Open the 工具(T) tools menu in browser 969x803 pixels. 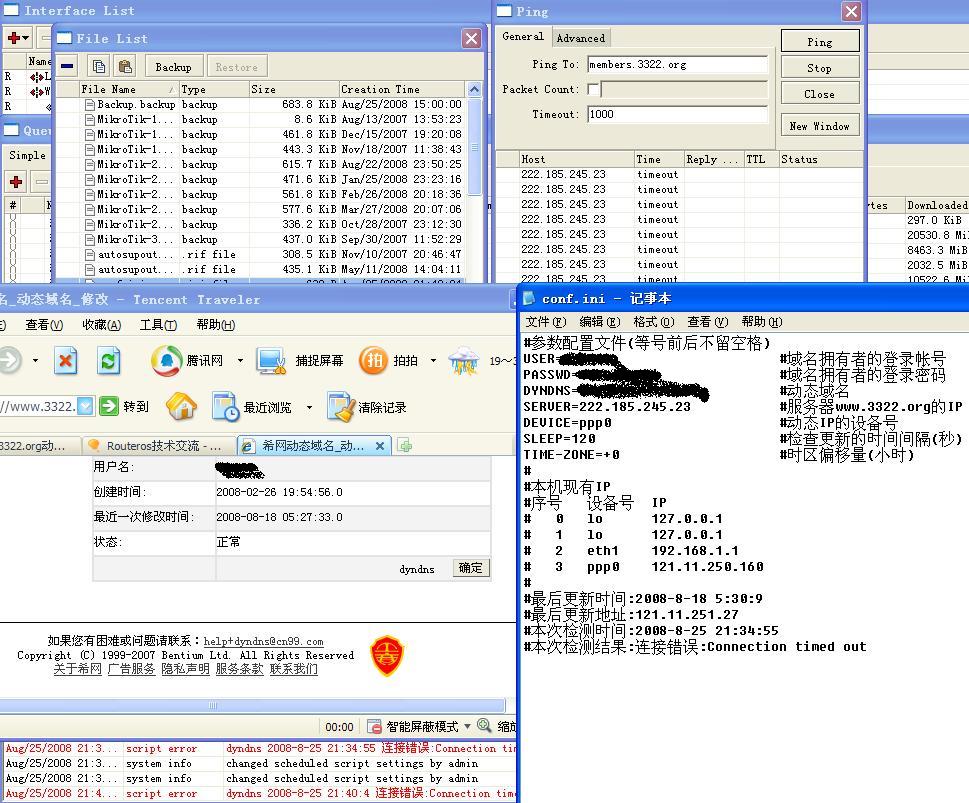tap(158, 325)
